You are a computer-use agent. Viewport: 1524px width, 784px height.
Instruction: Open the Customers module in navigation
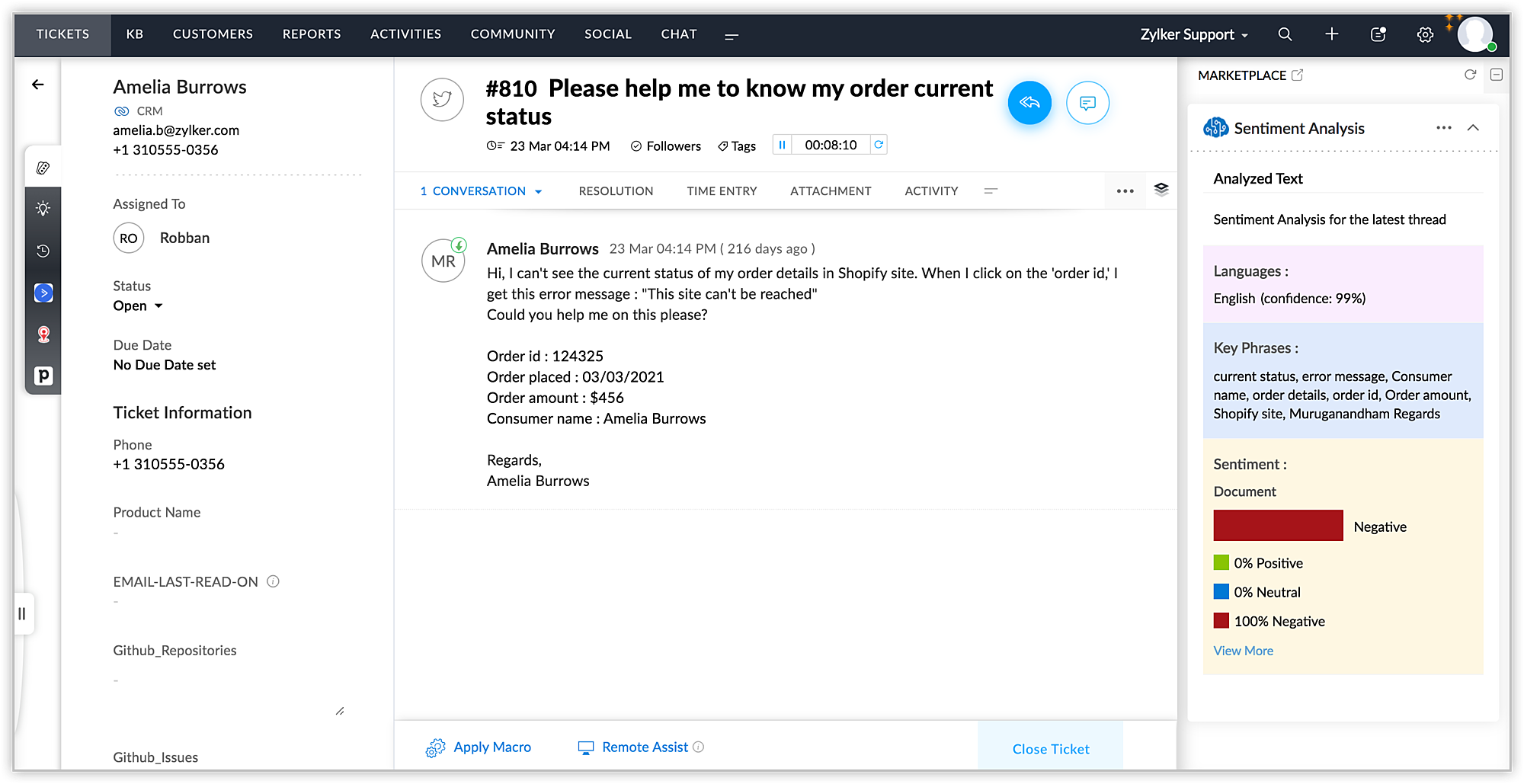point(213,34)
